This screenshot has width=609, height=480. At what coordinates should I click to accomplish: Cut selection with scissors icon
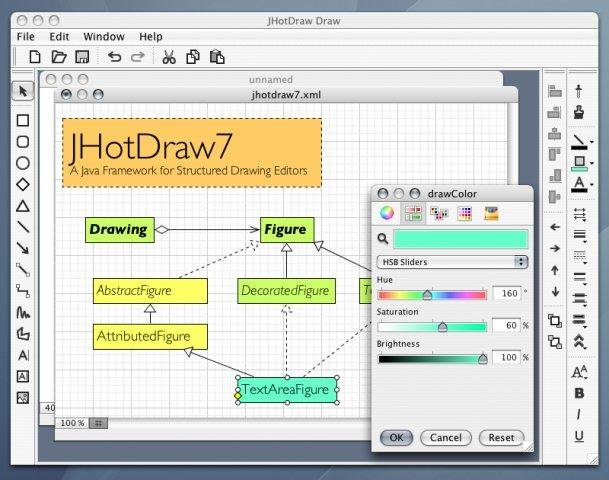[169, 57]
